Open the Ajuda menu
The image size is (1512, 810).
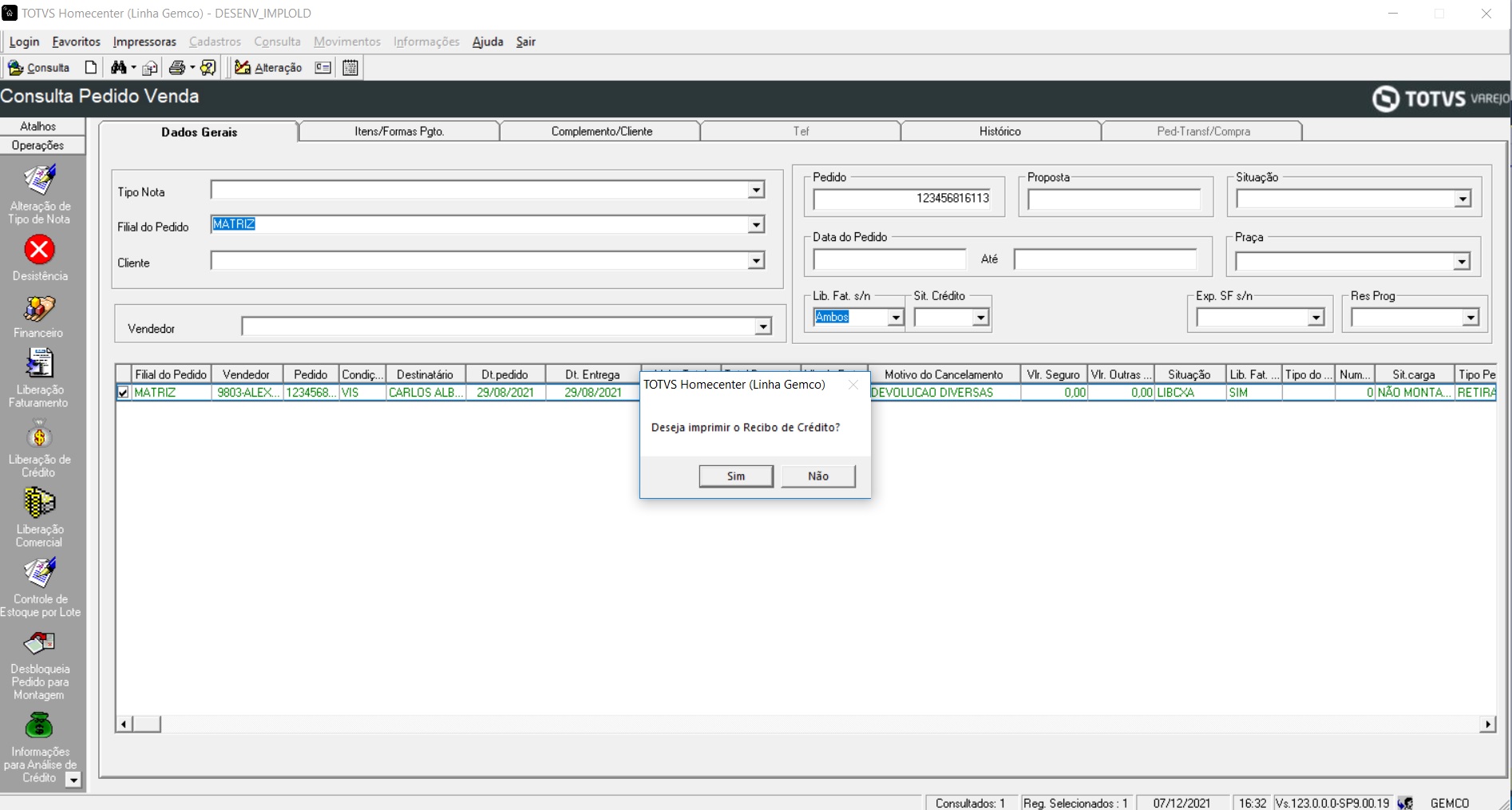coord(488,41)
